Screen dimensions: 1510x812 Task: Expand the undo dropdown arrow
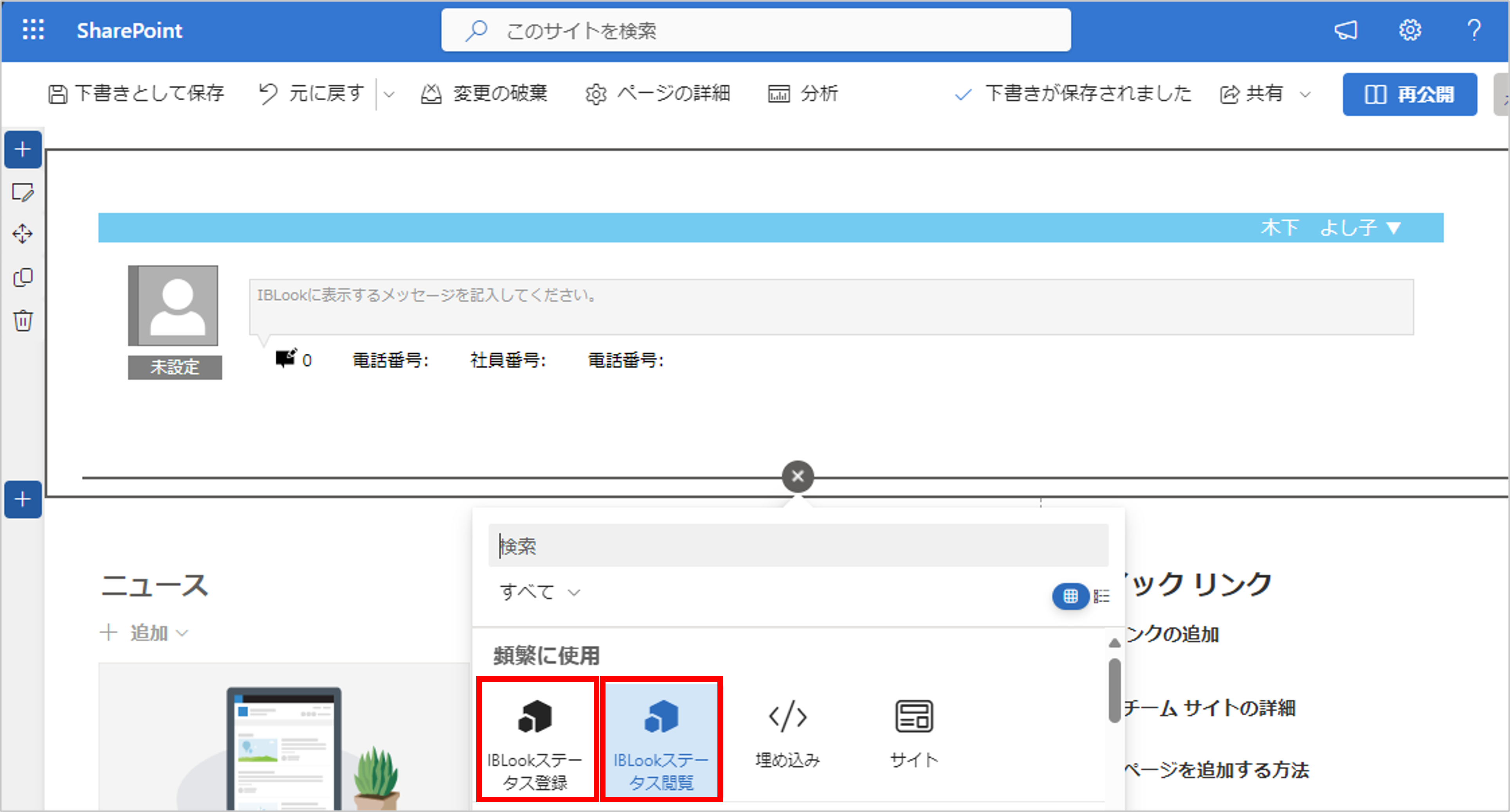[389, 94]
